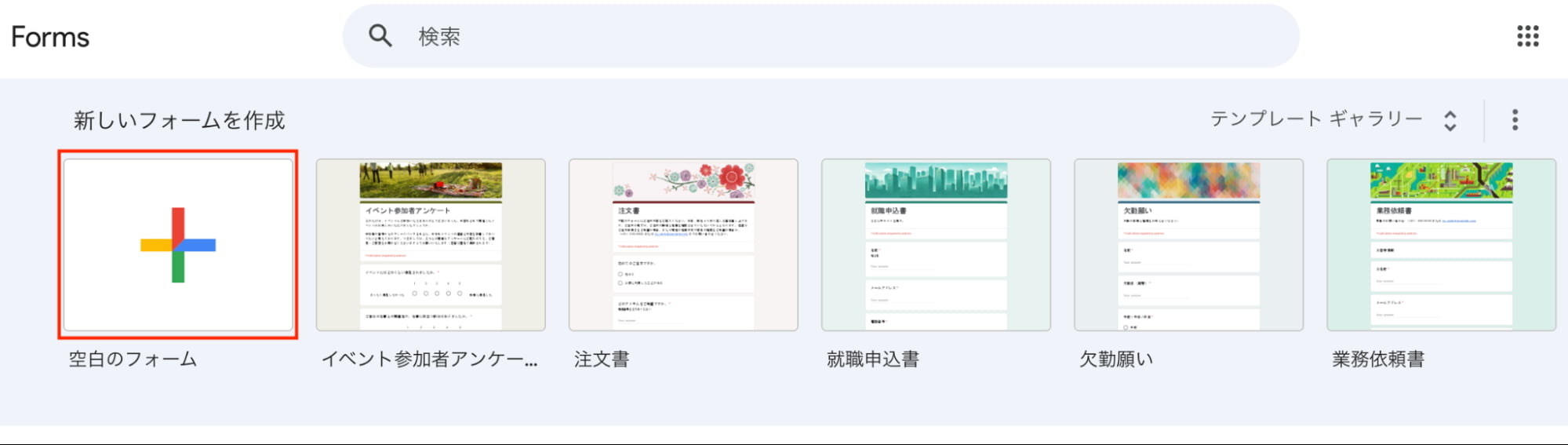Click in the 検索 search field

(820, 36)
